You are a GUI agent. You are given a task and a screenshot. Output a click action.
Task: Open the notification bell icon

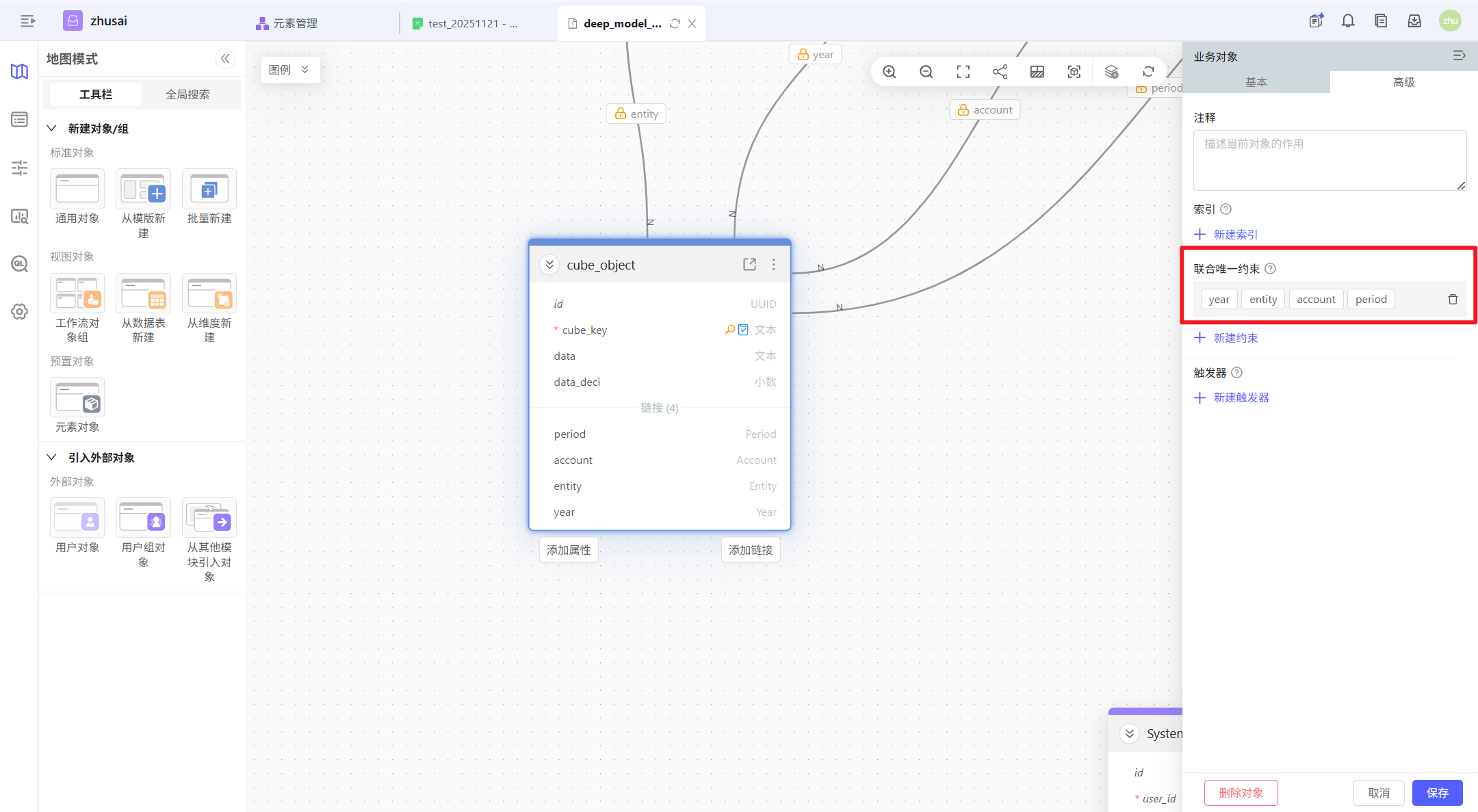pos(1347,21)
